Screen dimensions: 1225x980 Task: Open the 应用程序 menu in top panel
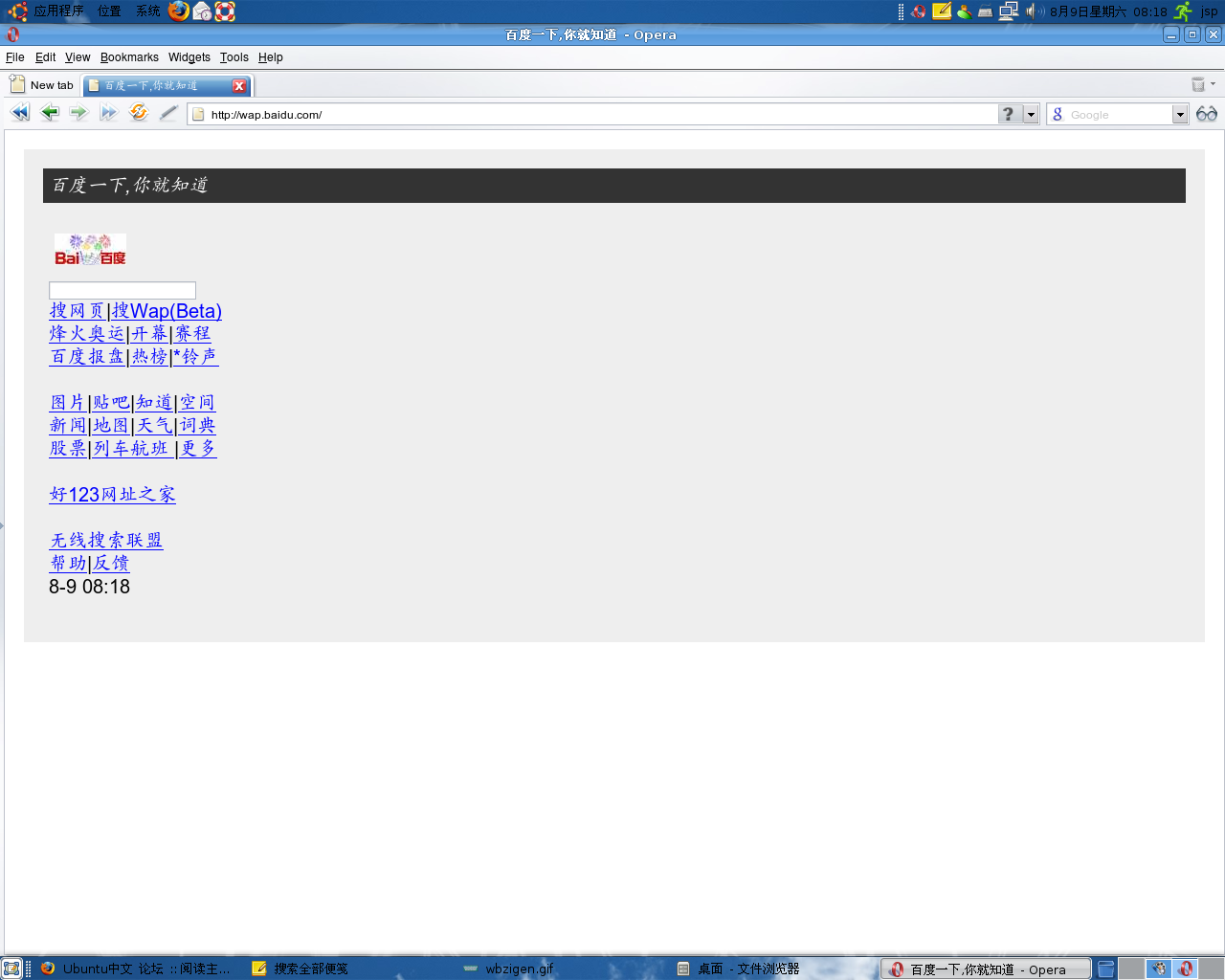pos(58,11)
